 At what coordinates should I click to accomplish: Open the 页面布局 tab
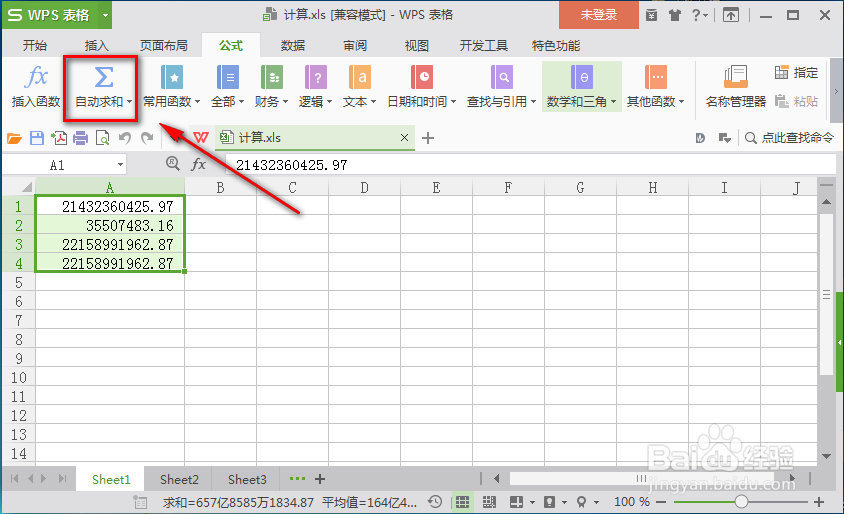coord(164,46)
